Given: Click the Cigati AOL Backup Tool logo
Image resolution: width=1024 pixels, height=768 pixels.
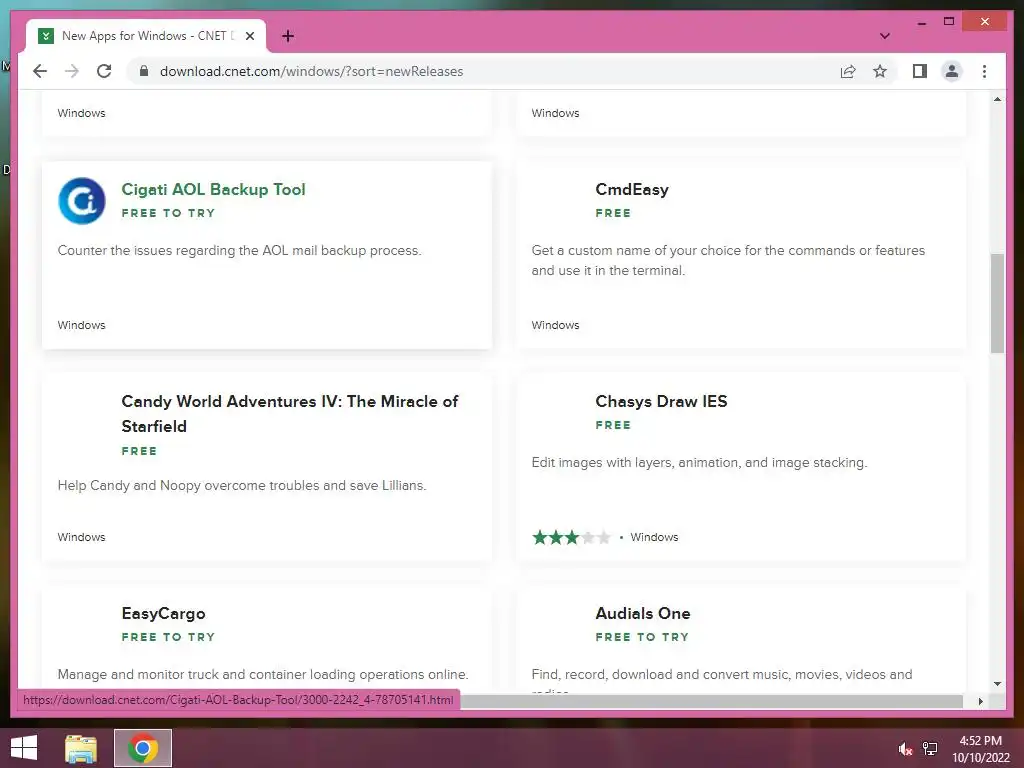Looking at the screenshot, I should click(82, 200).
